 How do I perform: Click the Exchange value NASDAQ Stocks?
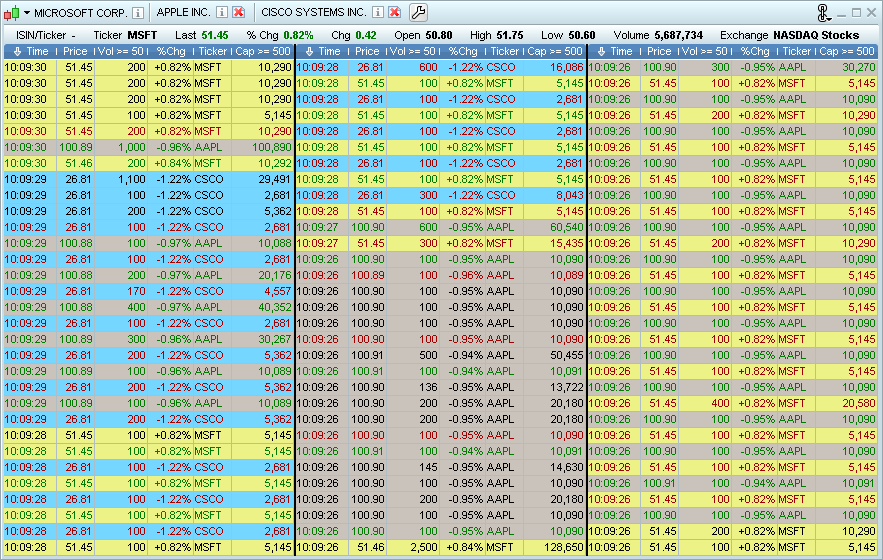[816, 35]
